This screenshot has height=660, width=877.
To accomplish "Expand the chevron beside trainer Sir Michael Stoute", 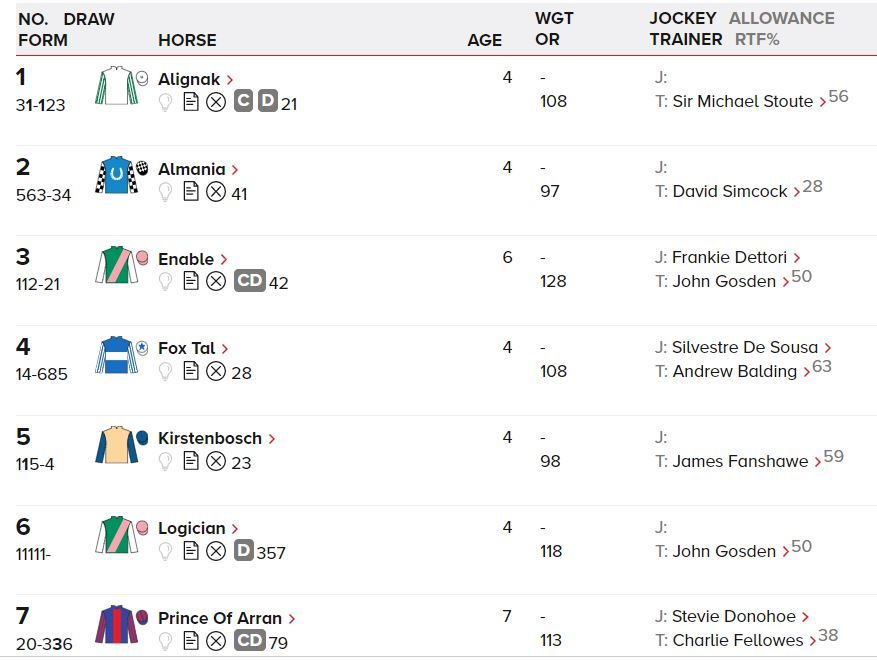I will tap(822, 102).
